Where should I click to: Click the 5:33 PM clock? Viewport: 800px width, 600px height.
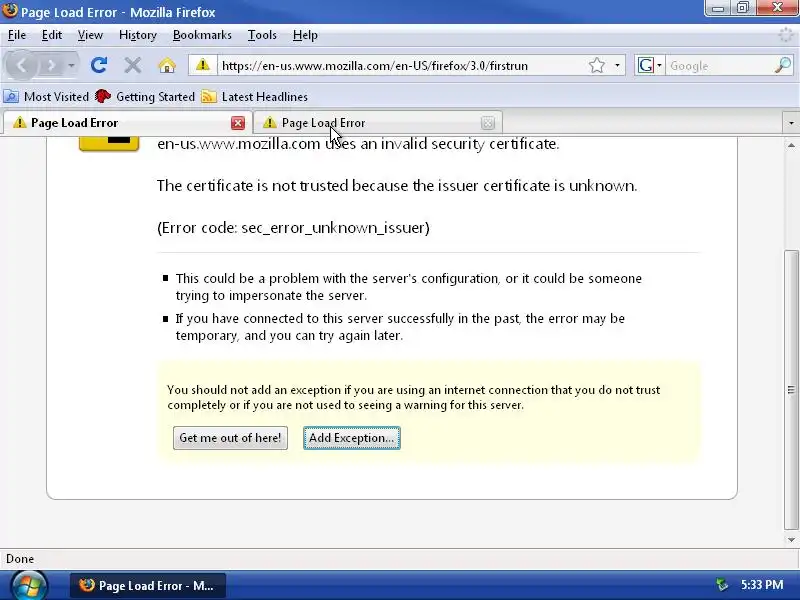pos(762,585)
